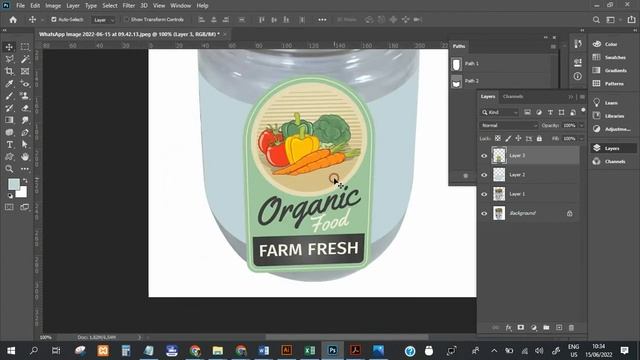Screen dimensions: 640x360
Task: Open Layers panel flyout menu
Action: tap(582, 97)
